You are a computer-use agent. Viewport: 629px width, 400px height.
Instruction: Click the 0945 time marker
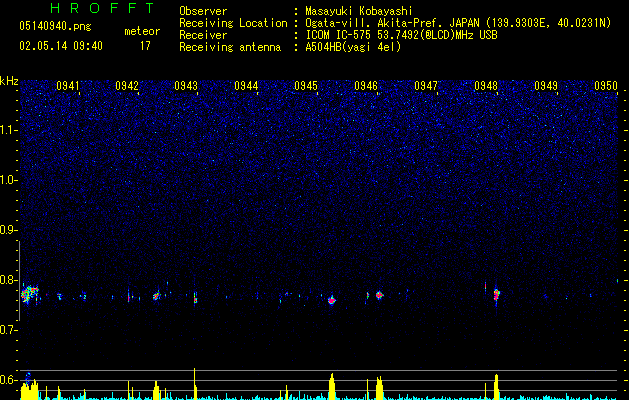(306, 86)
